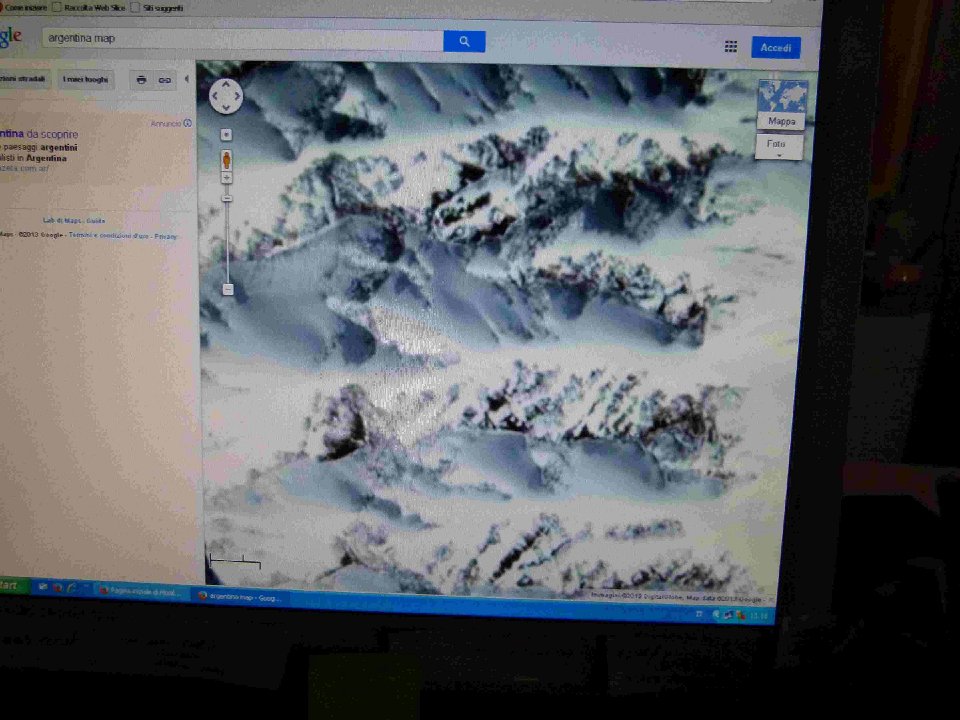The width and height of the screenshot is (960, 720).
Task: Click the system tray clock
Action: tap(759, 615)
